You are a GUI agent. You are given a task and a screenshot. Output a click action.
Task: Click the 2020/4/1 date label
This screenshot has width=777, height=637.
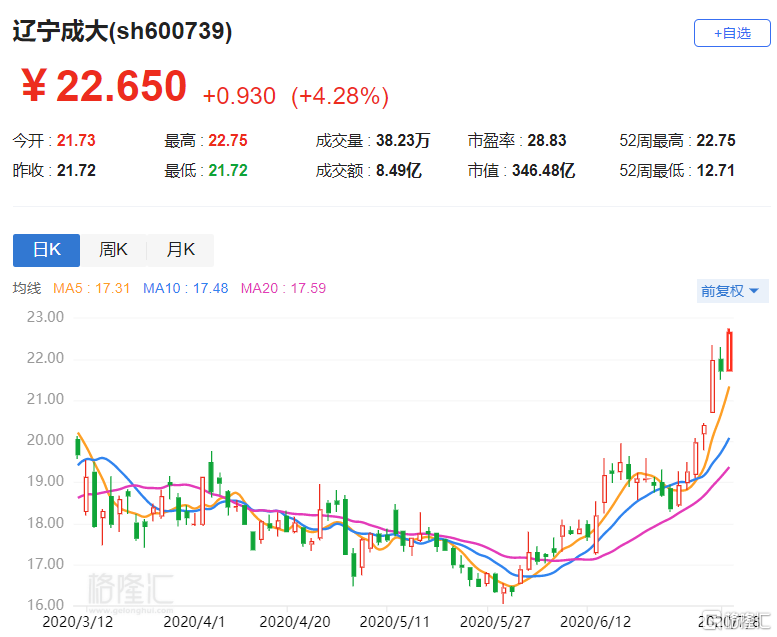click(x=194, y=622)
